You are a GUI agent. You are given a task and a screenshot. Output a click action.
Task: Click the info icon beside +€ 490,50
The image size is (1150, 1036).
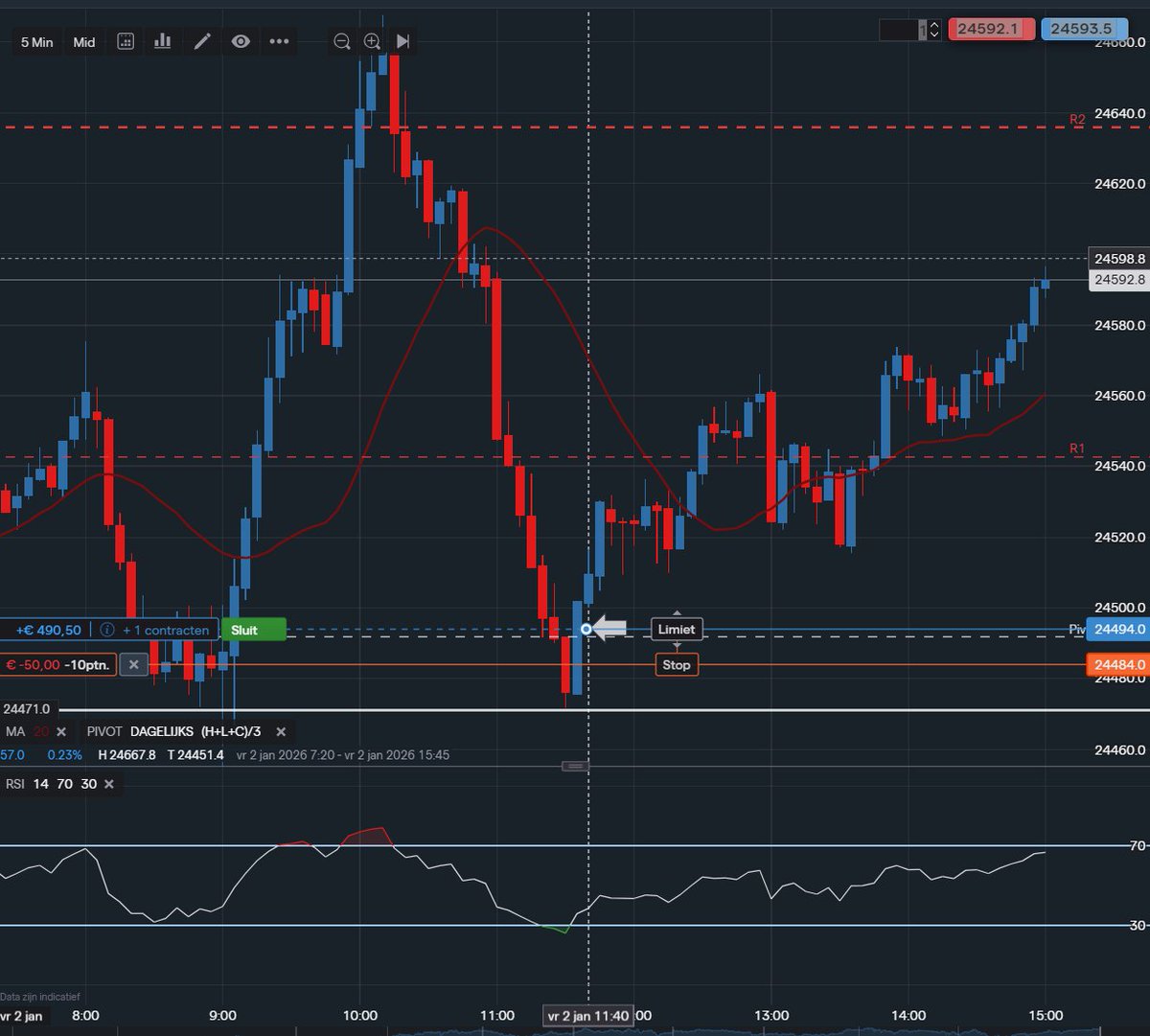coord(105,630)
